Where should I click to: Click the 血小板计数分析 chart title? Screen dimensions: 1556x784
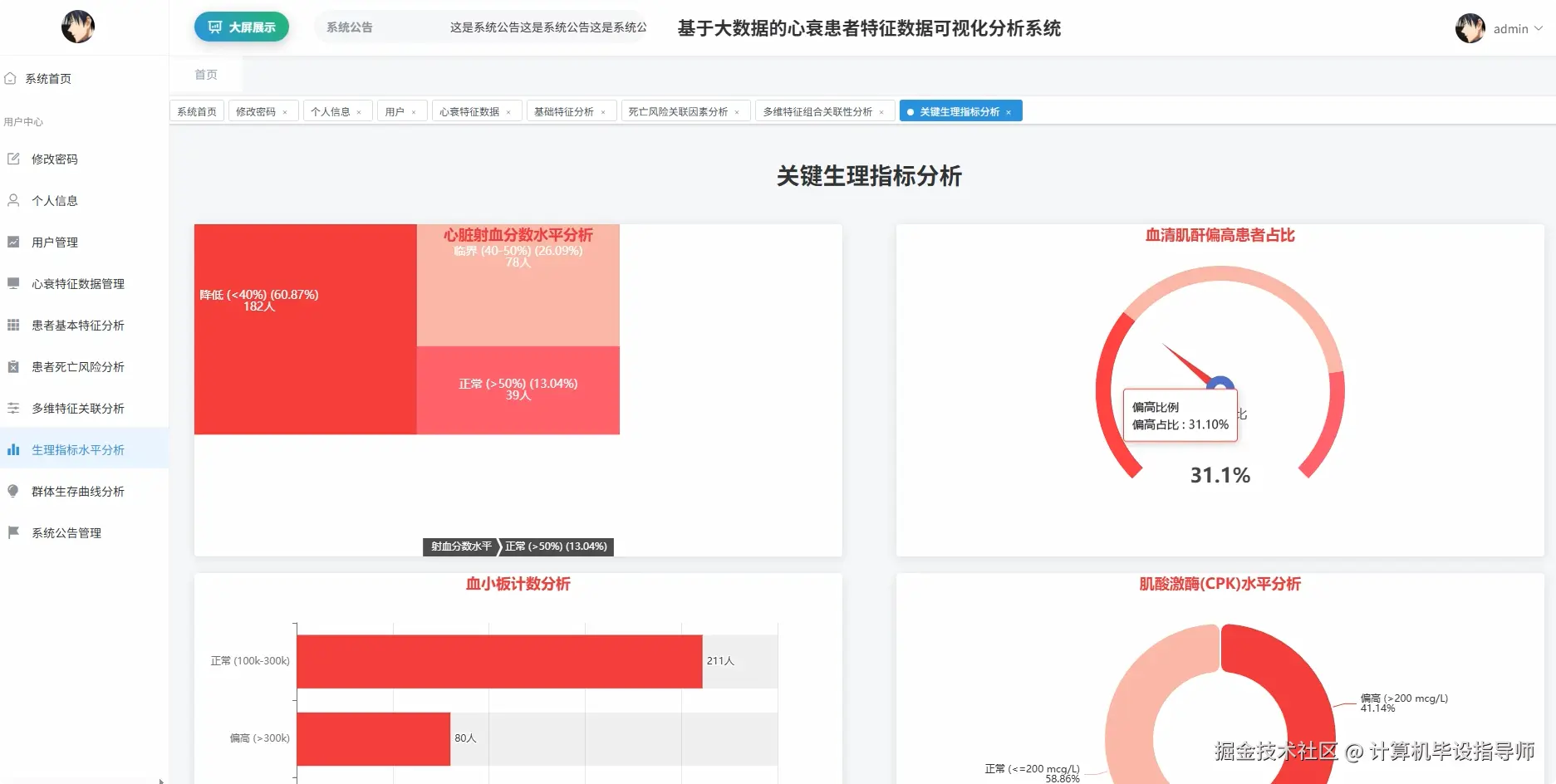click(518, 584)
